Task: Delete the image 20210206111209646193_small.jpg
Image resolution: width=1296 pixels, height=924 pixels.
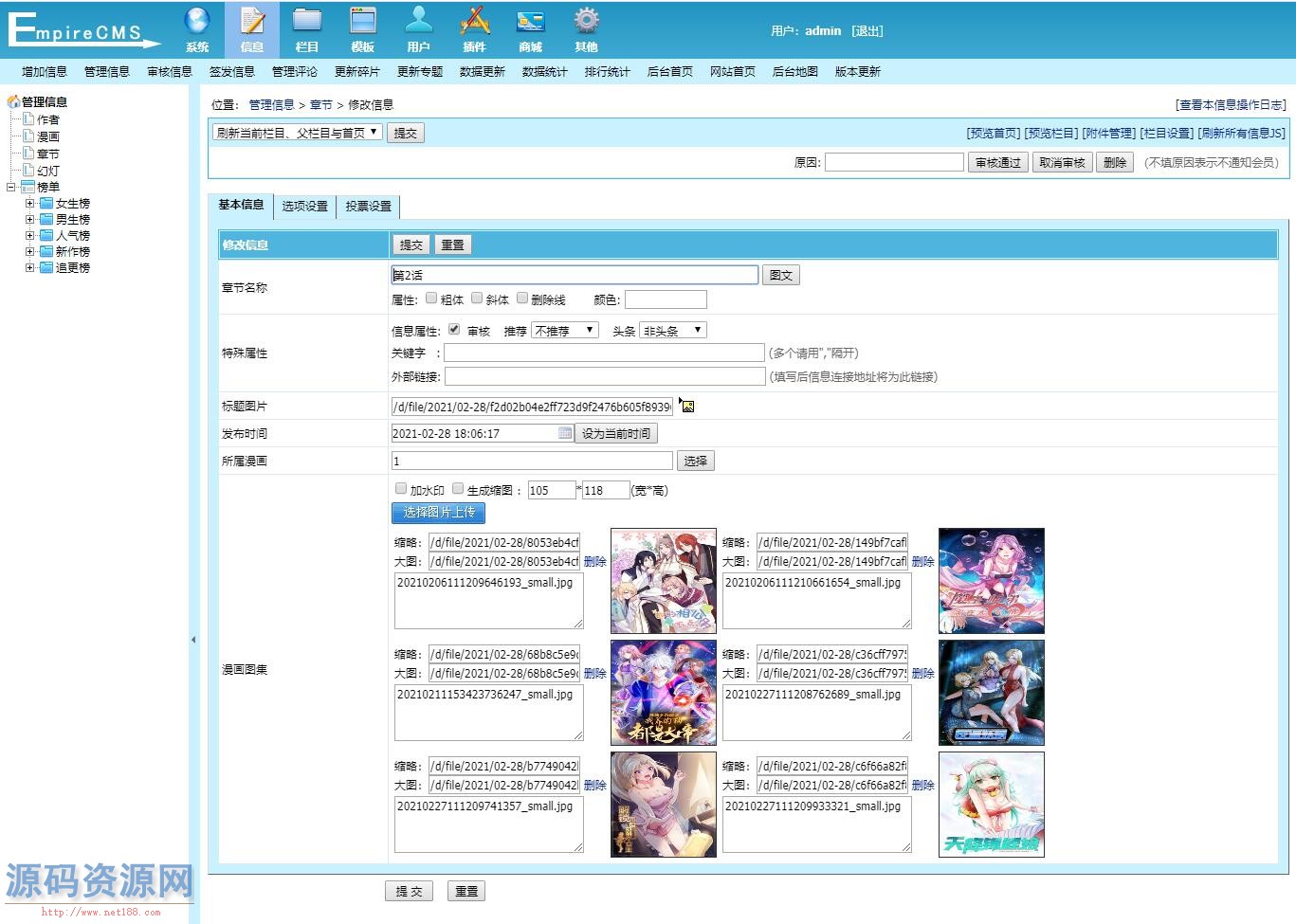Action: click(595, 561)
